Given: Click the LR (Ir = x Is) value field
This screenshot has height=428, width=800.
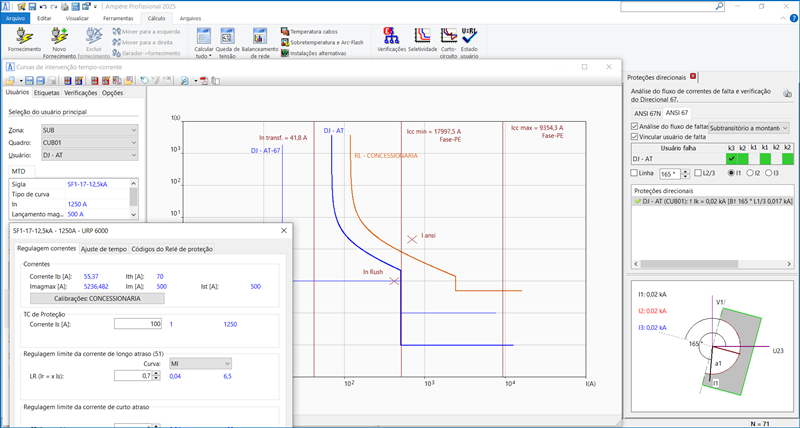Looking at the screenshot, I should click(x=133, y=376).
